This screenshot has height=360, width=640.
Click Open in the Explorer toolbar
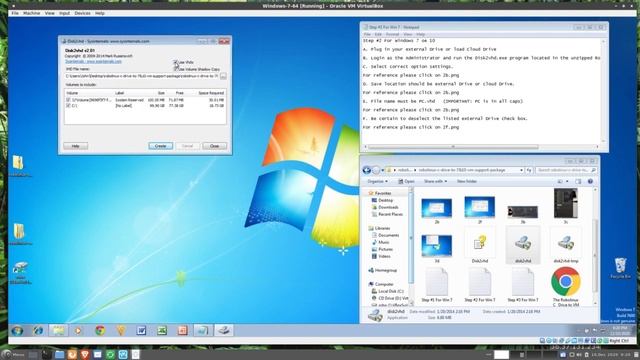(x=407, y=181)
